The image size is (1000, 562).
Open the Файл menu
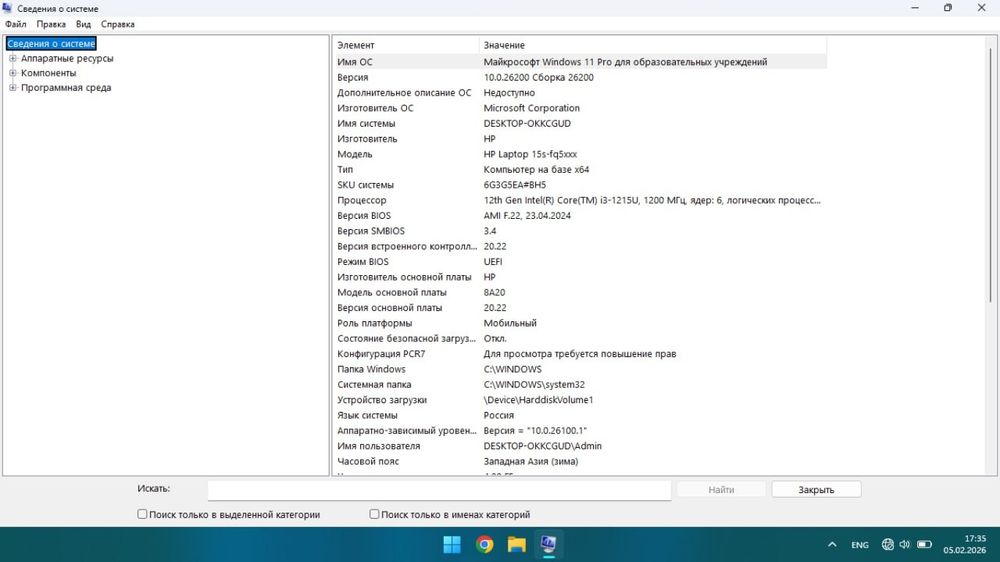coord(16,24)
